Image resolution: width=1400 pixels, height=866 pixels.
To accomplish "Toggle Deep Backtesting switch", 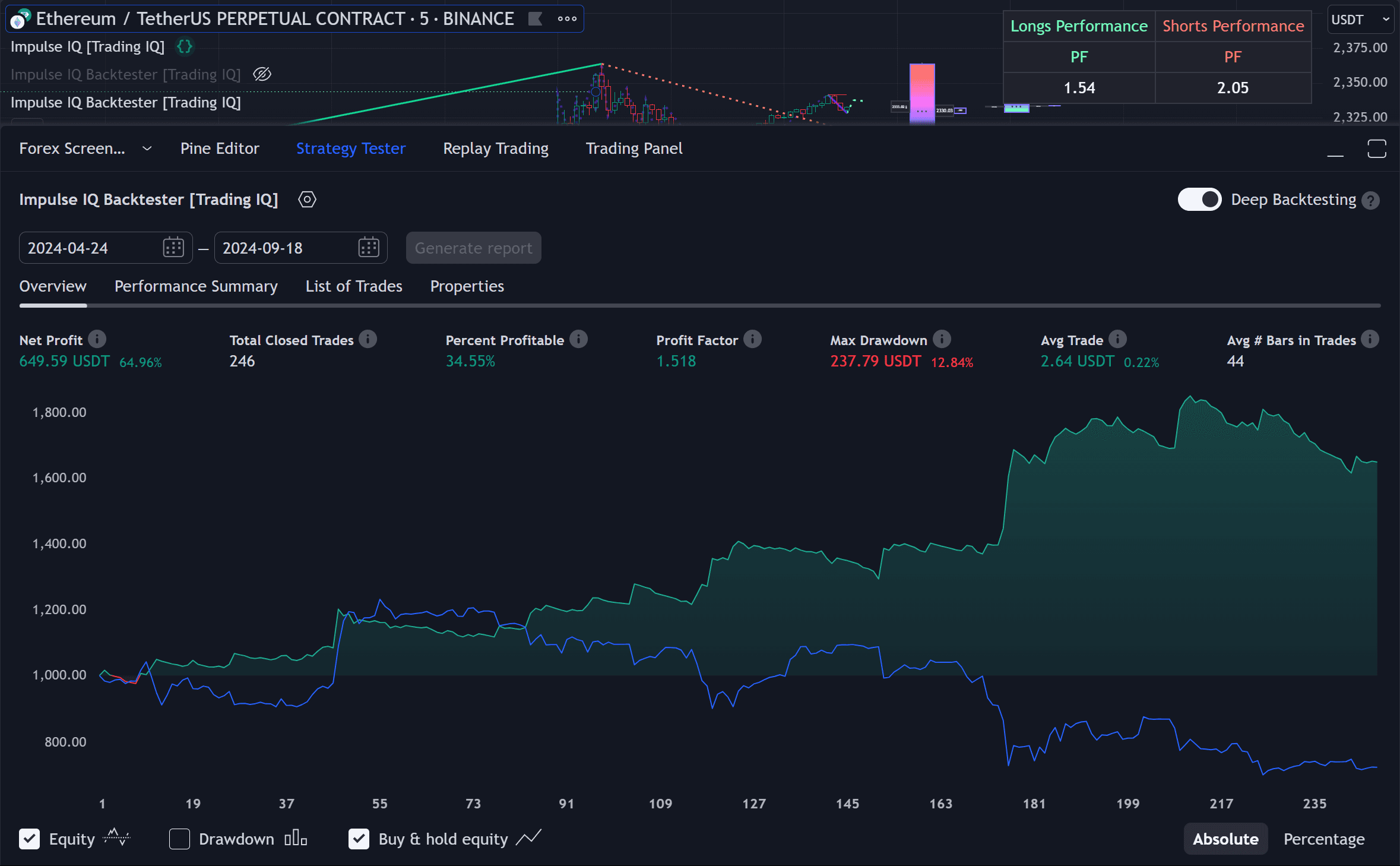I will pos(1199,200).
